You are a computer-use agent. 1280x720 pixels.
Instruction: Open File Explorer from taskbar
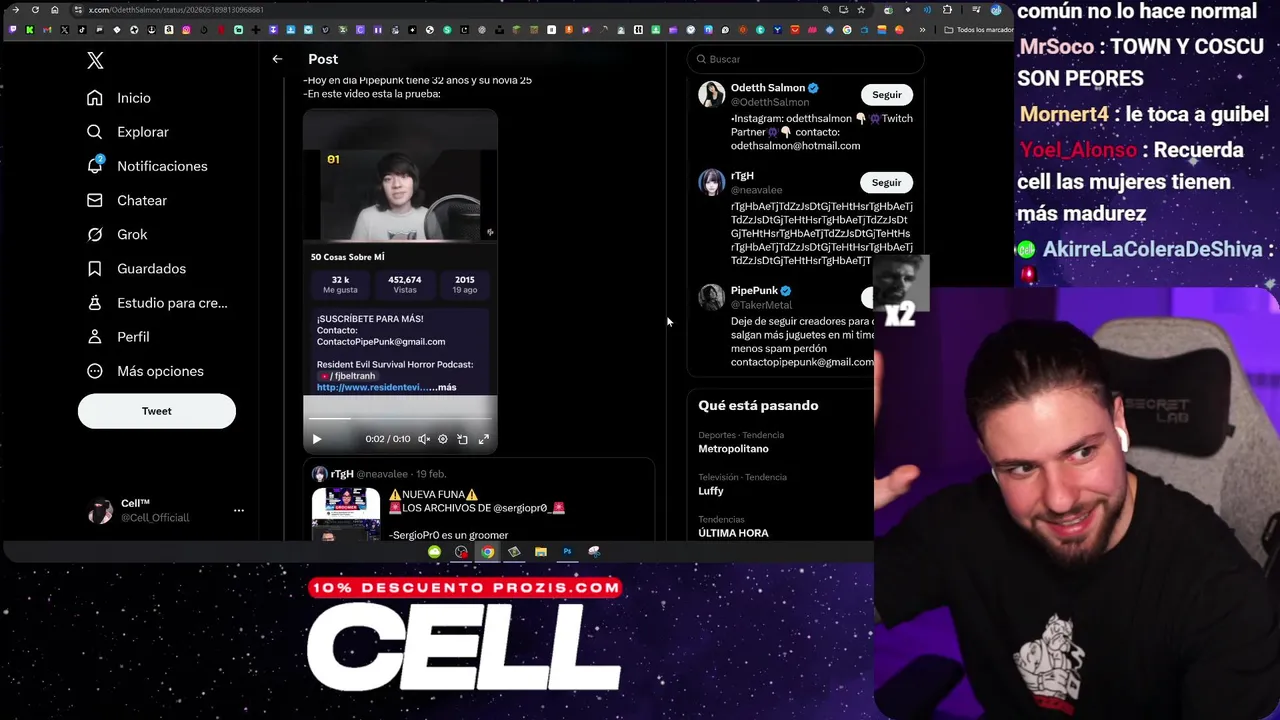pos(541,552)
